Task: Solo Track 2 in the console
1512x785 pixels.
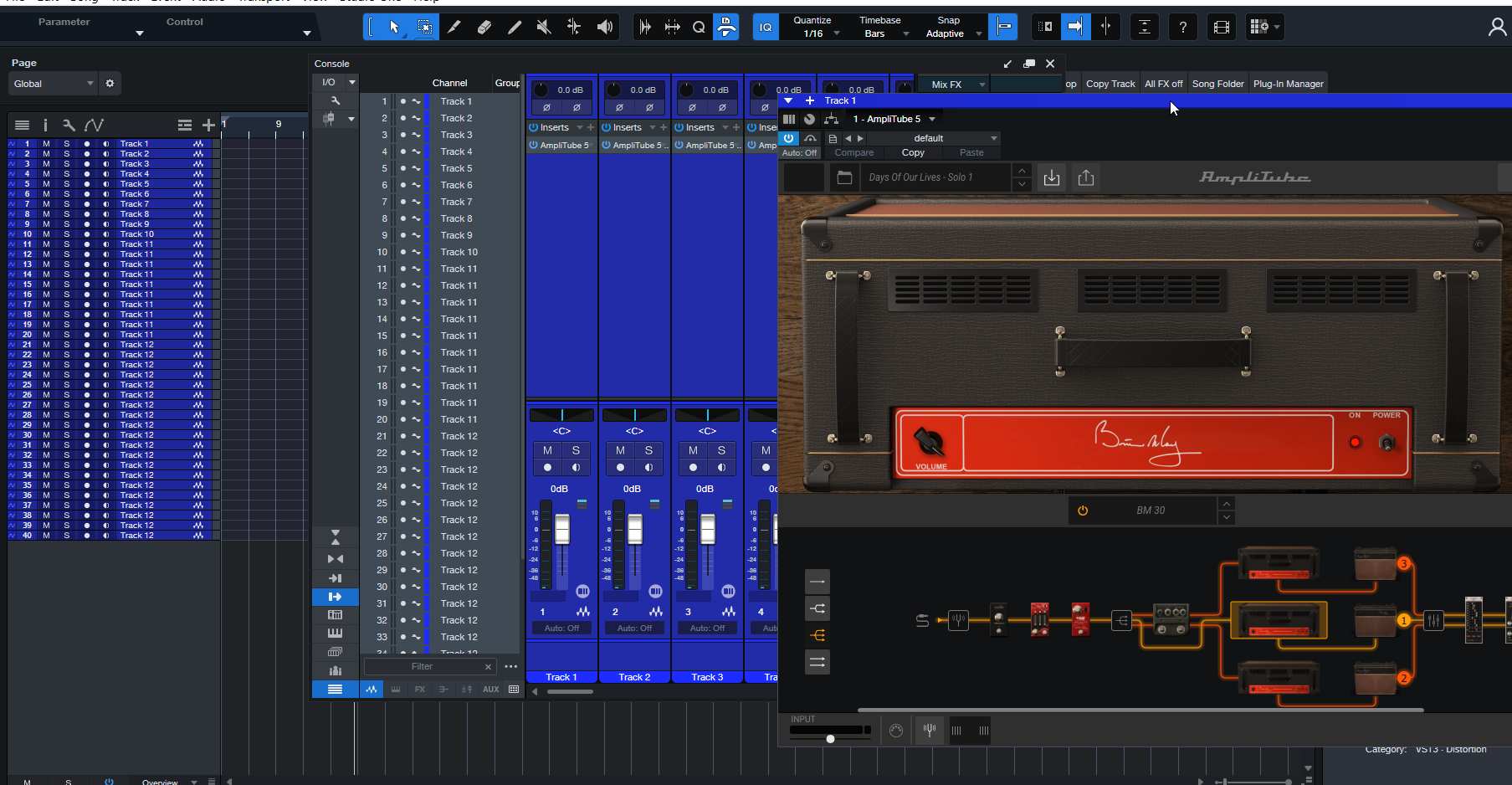Action: tap(648, 450)
